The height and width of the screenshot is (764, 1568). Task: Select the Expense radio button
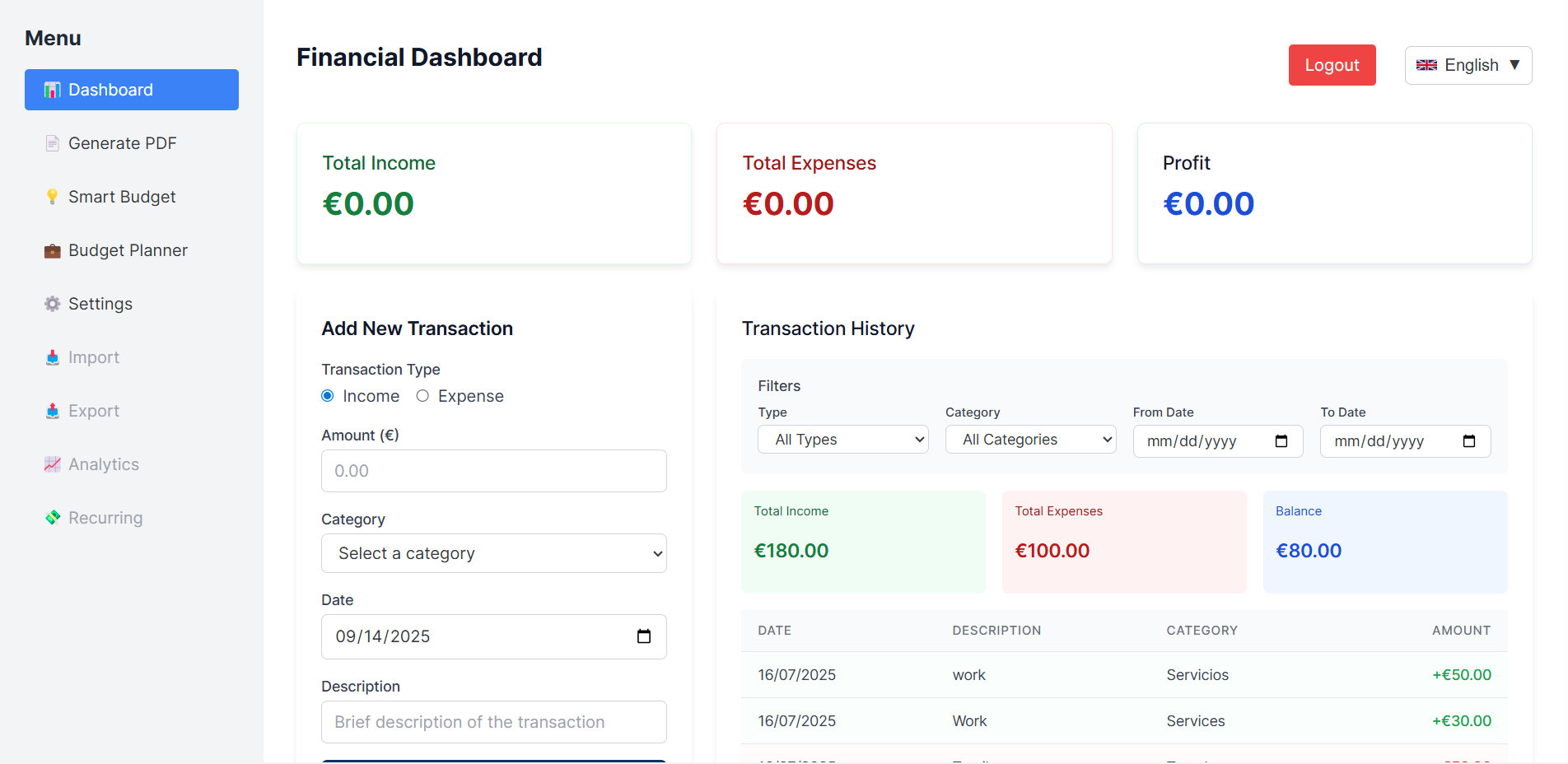(422, 395)
